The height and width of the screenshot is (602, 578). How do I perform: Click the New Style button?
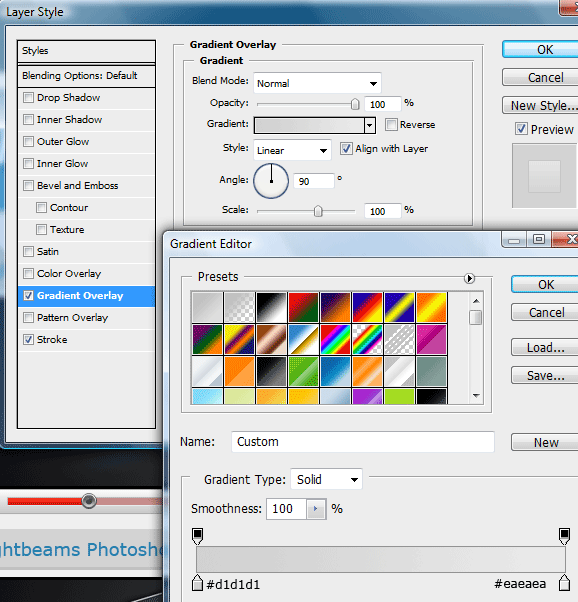pos(540,105)
